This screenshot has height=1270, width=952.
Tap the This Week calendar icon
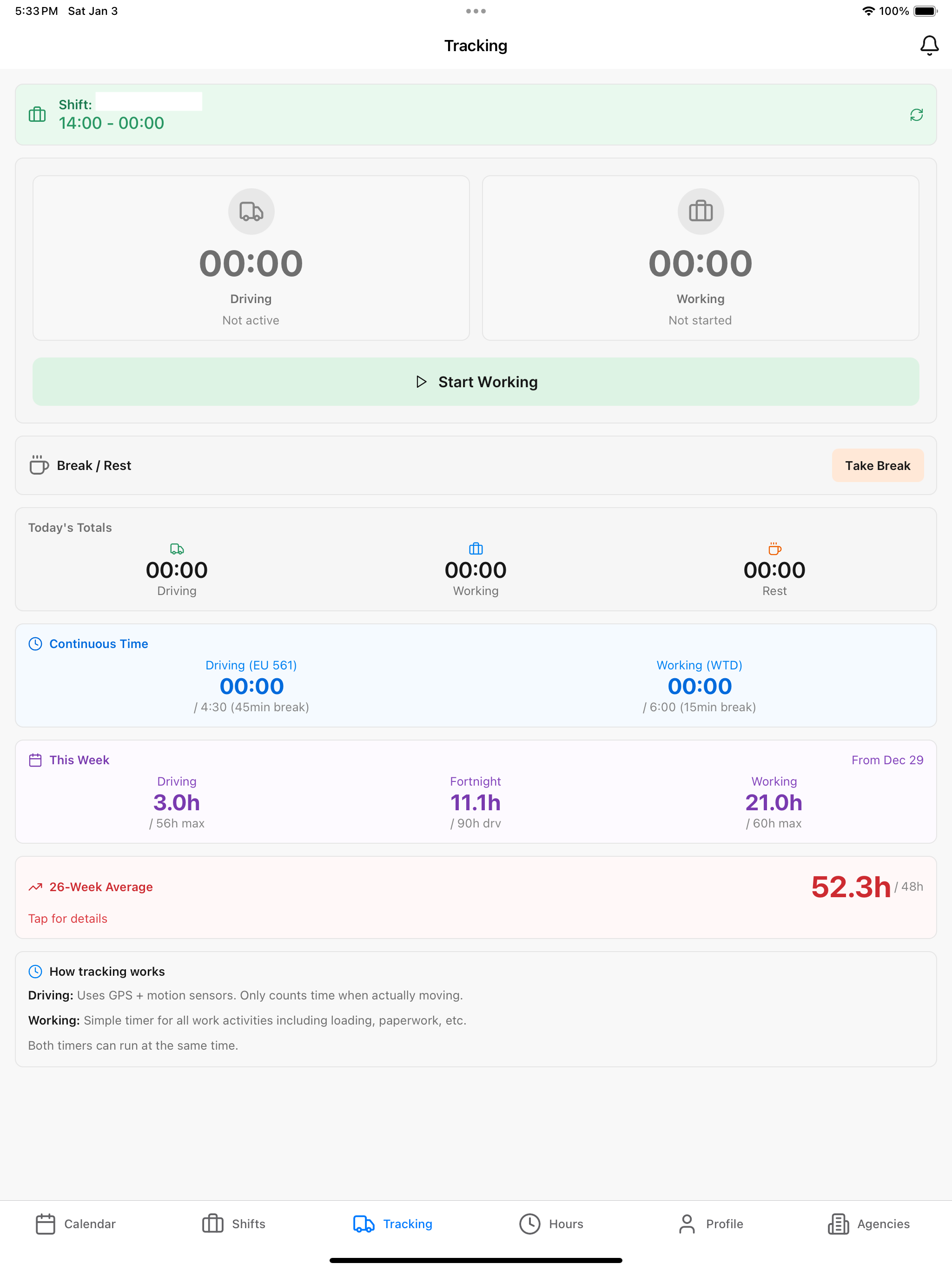click(35, 760)
